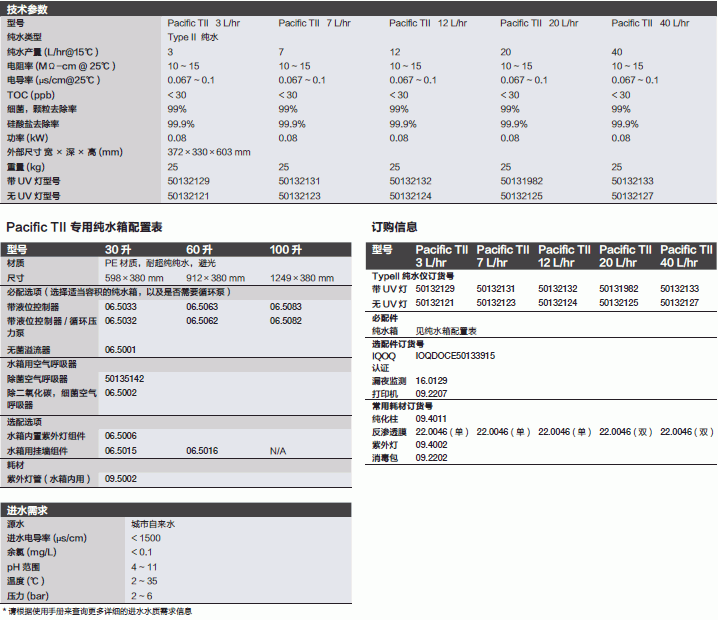Click the 水箱内置紫外灯组件 number 06.5006
Screen dimensions: 718x620
click(121, 435)
